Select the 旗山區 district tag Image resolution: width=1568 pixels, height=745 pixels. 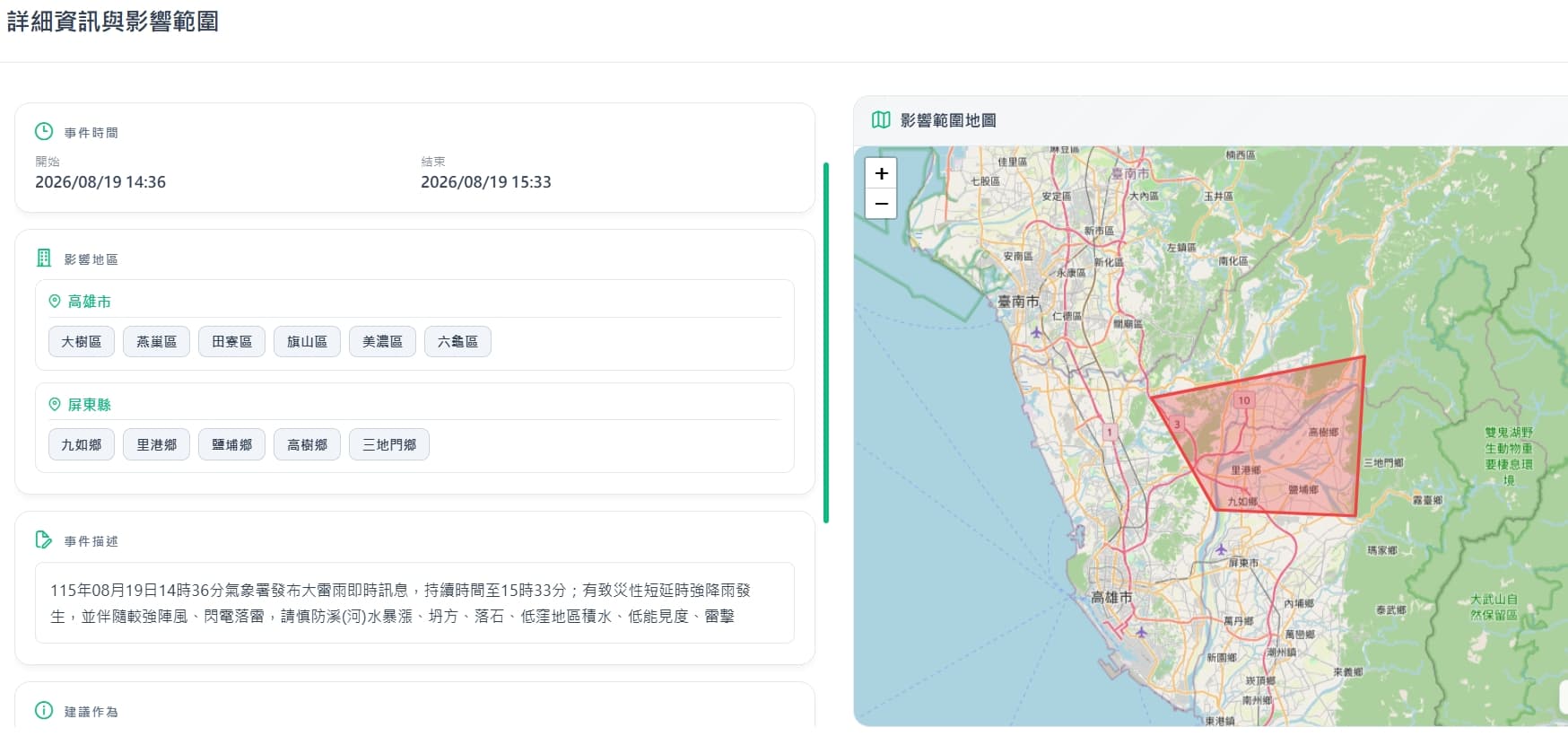click(308, 341)
